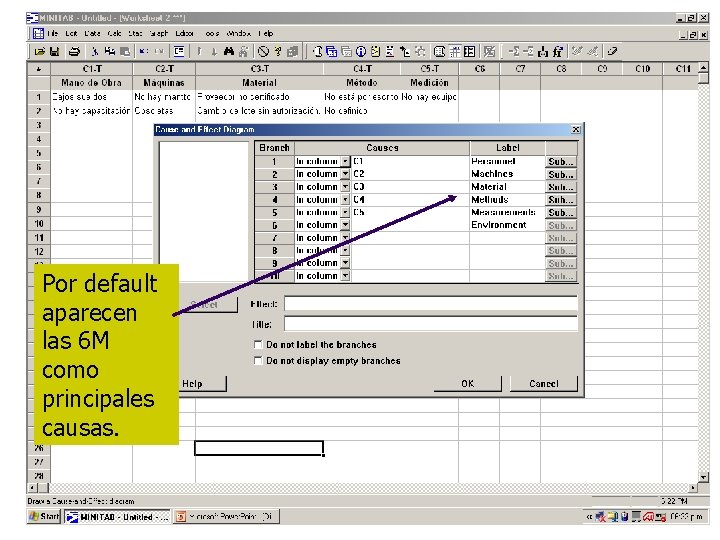Click Sub... button for Personnel branch
The width and height of the screenshot is (720, 540).
(561, 162)
